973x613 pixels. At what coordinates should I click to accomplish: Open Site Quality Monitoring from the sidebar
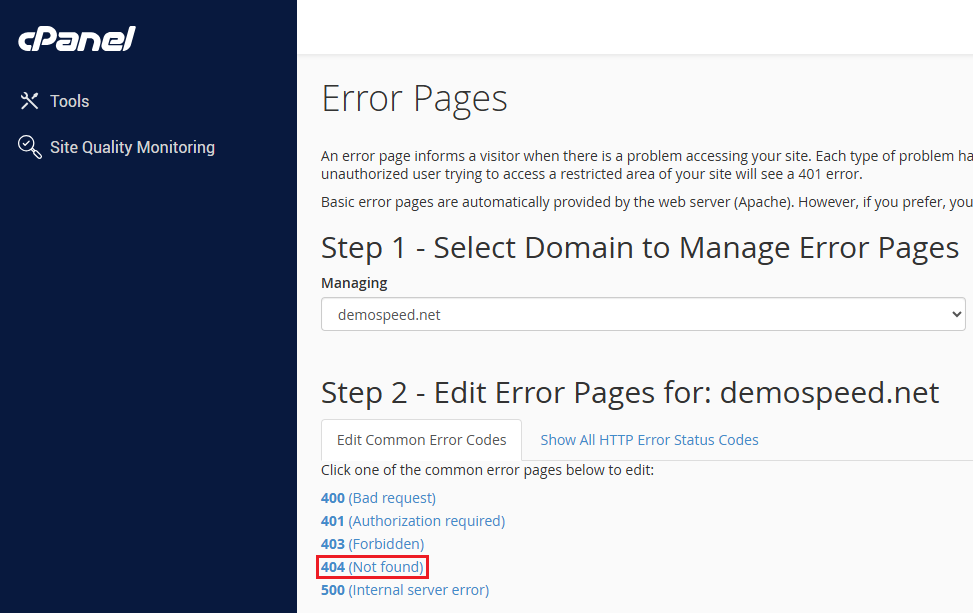pos(132,147)
